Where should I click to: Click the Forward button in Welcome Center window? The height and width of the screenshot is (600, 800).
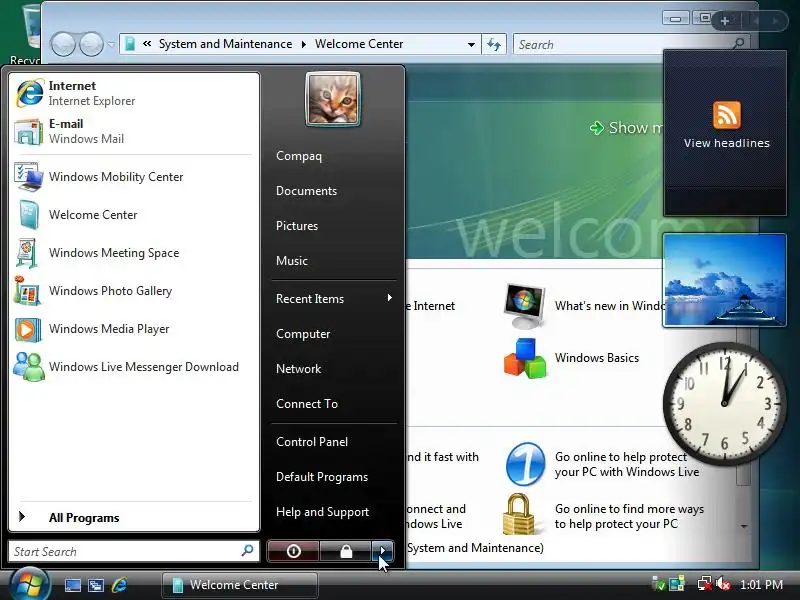[92, 44]
